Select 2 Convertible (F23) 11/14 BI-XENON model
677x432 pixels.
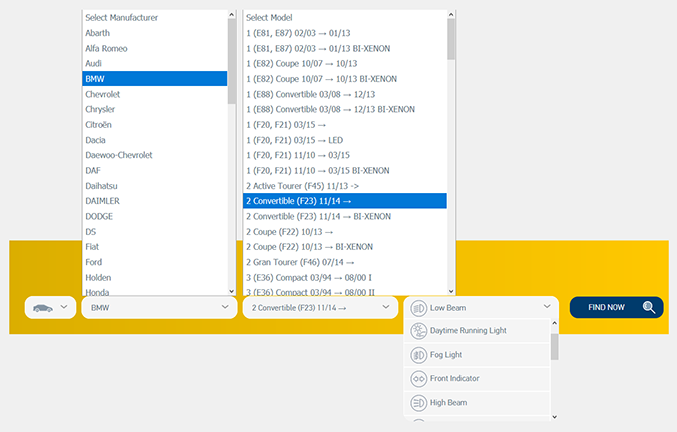coord(345,216)
